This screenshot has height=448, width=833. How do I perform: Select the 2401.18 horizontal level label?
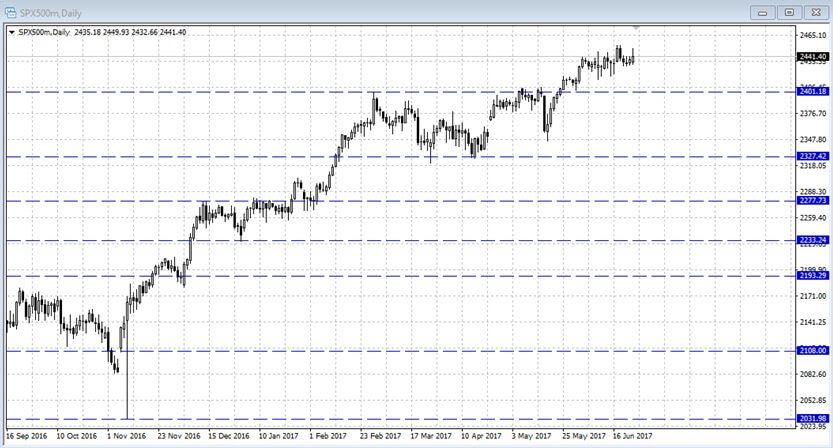[x=812, y=92]
